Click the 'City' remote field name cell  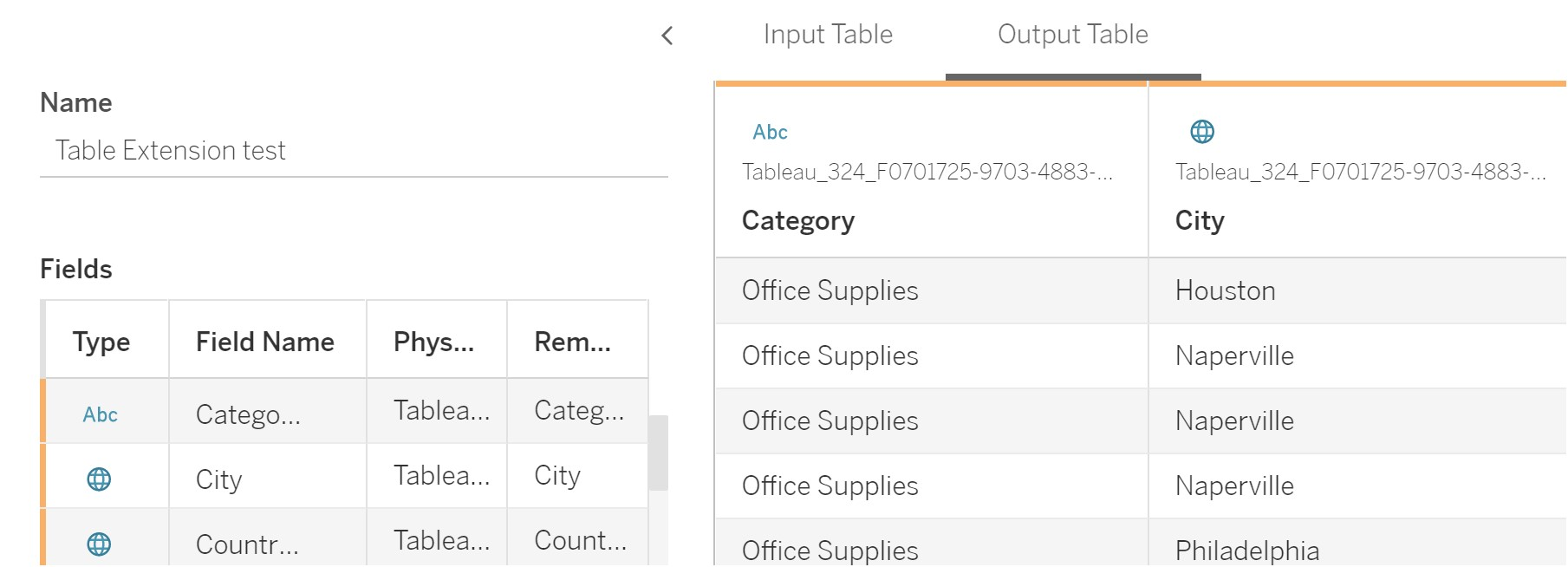[578, 476]
